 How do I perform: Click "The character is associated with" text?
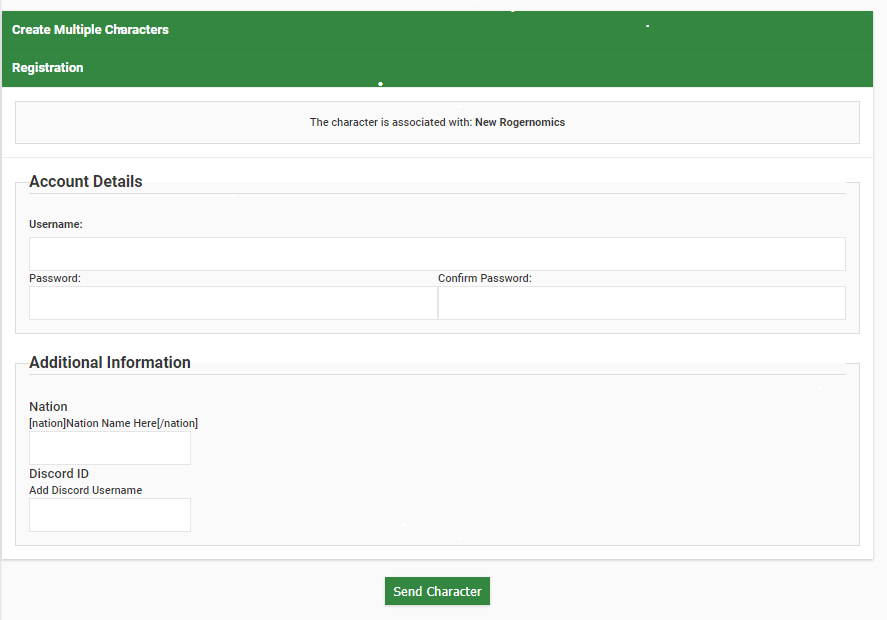click(x=390, y=122)
